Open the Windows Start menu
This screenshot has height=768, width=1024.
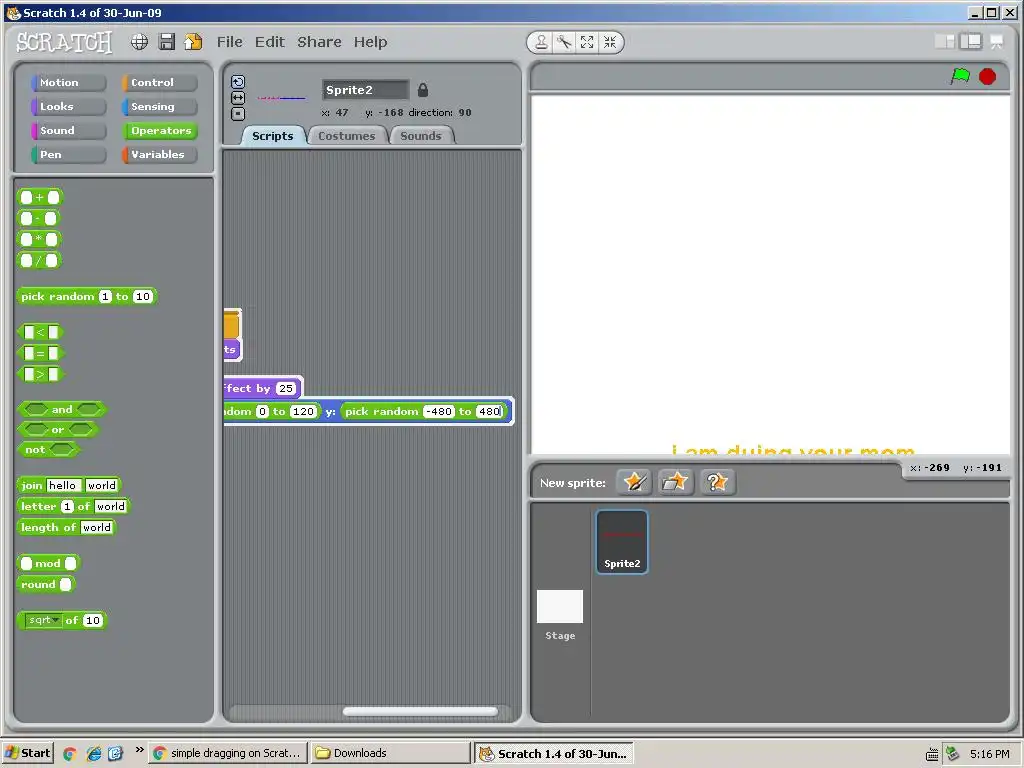(29, 753)
